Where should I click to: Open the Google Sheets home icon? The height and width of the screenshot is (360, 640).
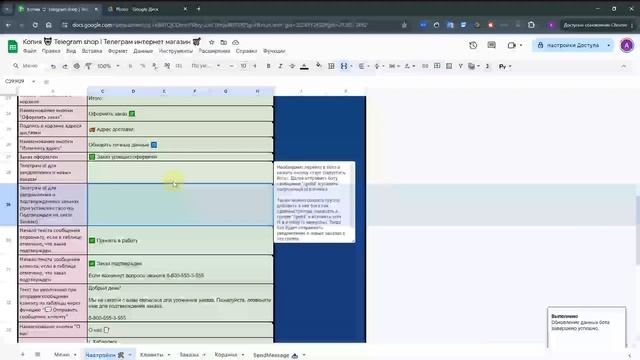[x=13, y=46]
